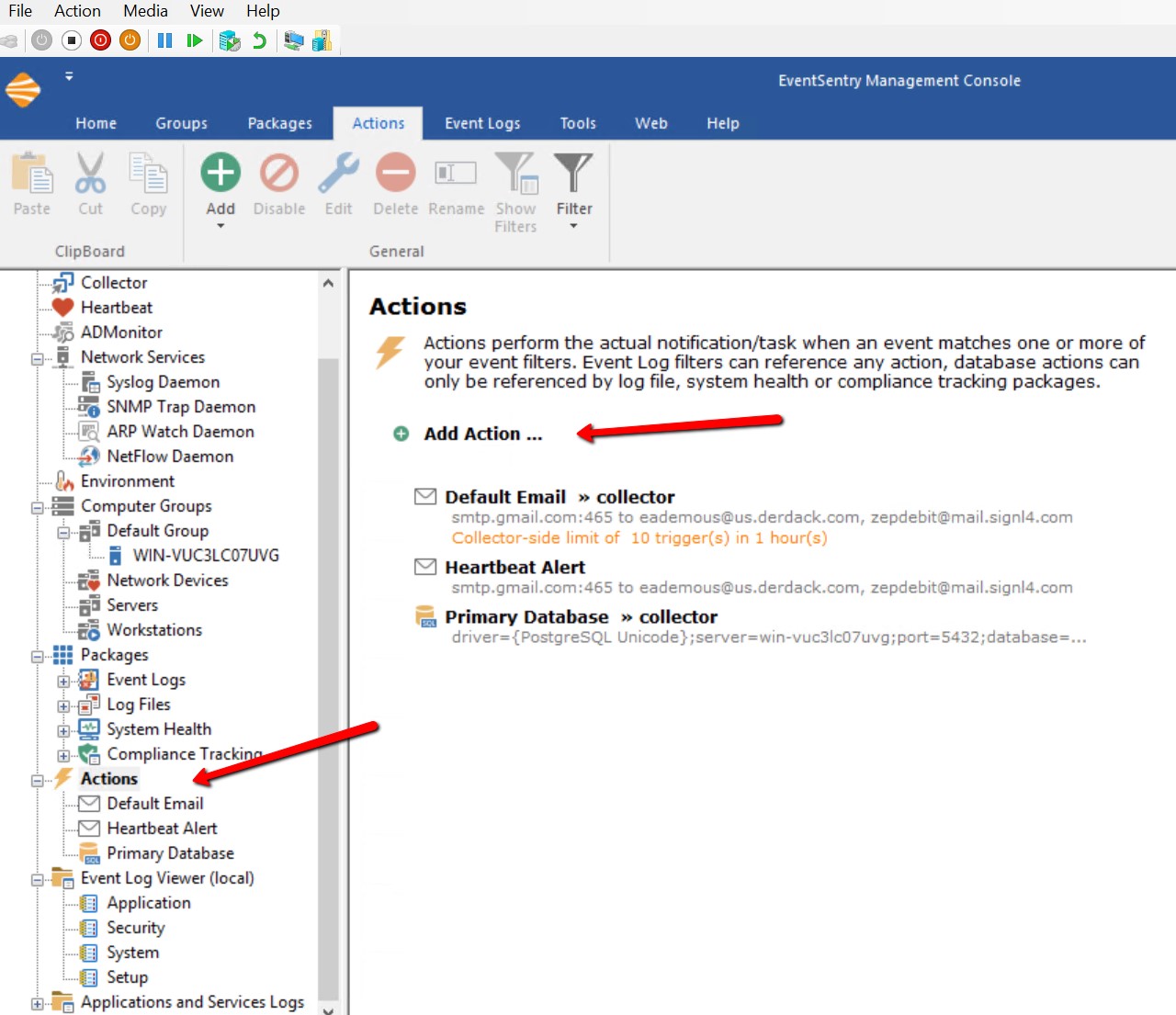Switch to the Groups ribbon tab
This screenshot has height=1015, width=1176.
coord(181,123)
